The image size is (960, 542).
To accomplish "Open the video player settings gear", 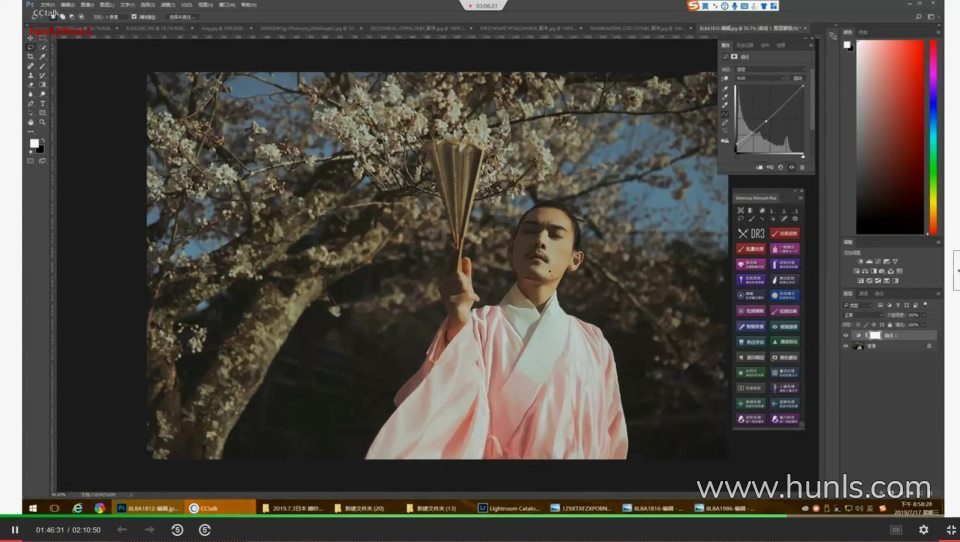I will click(923, 530).
